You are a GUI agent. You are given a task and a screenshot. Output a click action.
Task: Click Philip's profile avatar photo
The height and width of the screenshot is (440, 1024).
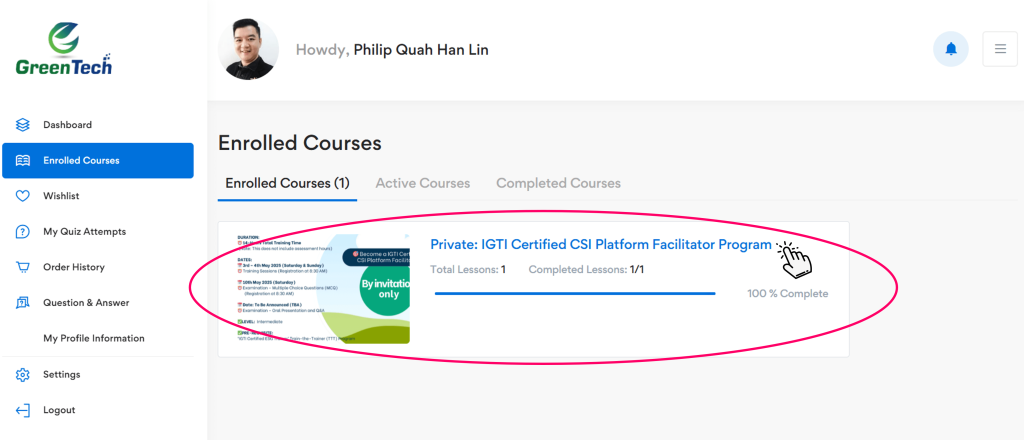248,49
